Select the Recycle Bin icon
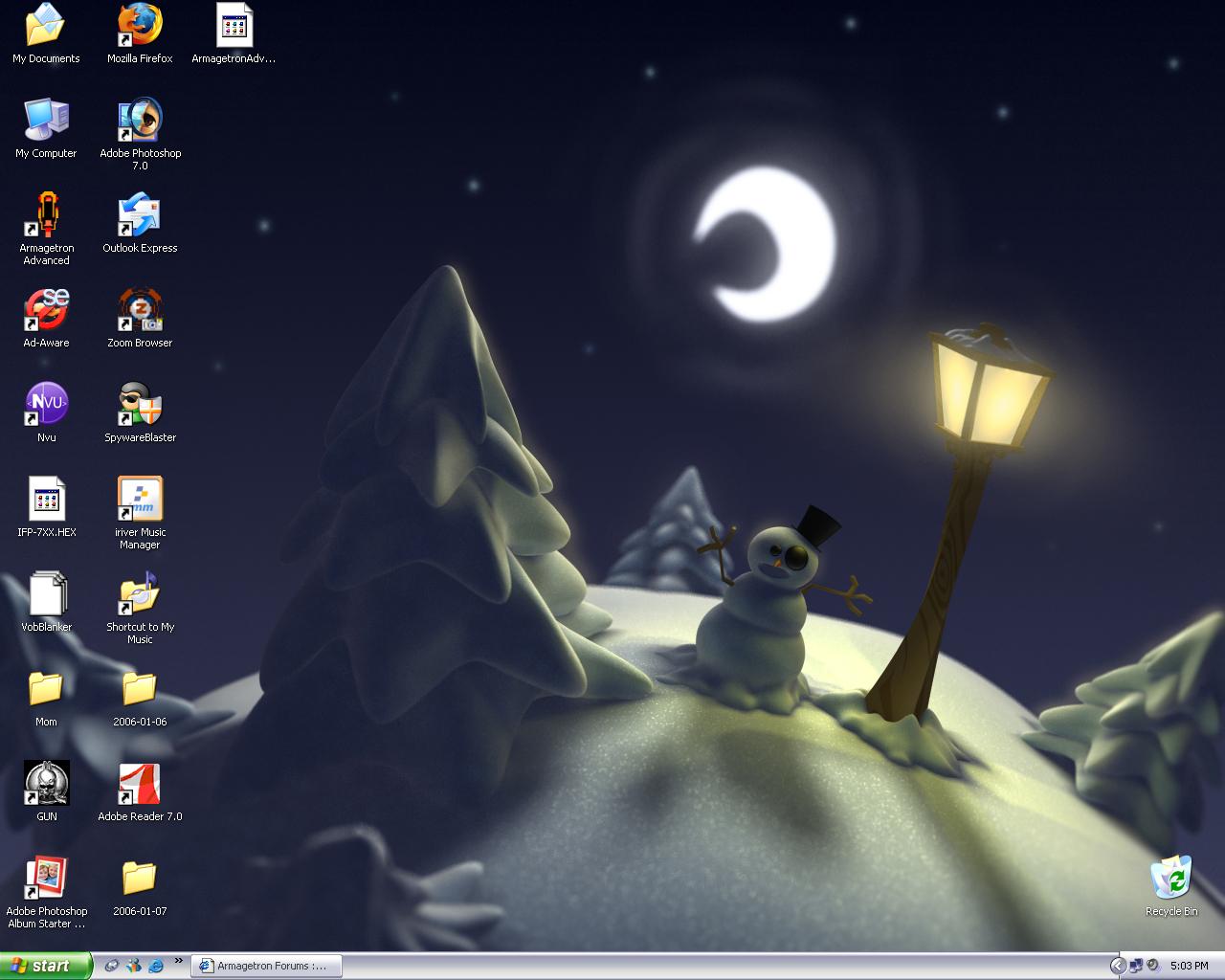 (1171, 879)
